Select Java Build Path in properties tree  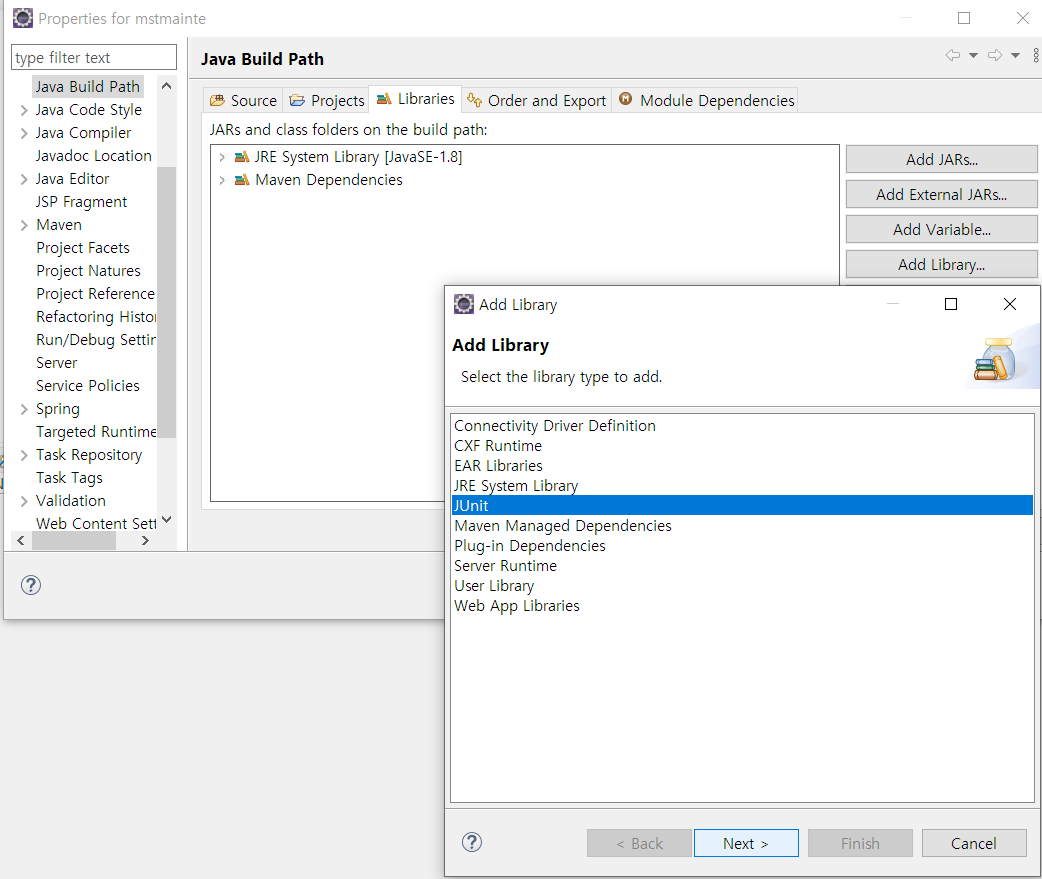(88, 87)
